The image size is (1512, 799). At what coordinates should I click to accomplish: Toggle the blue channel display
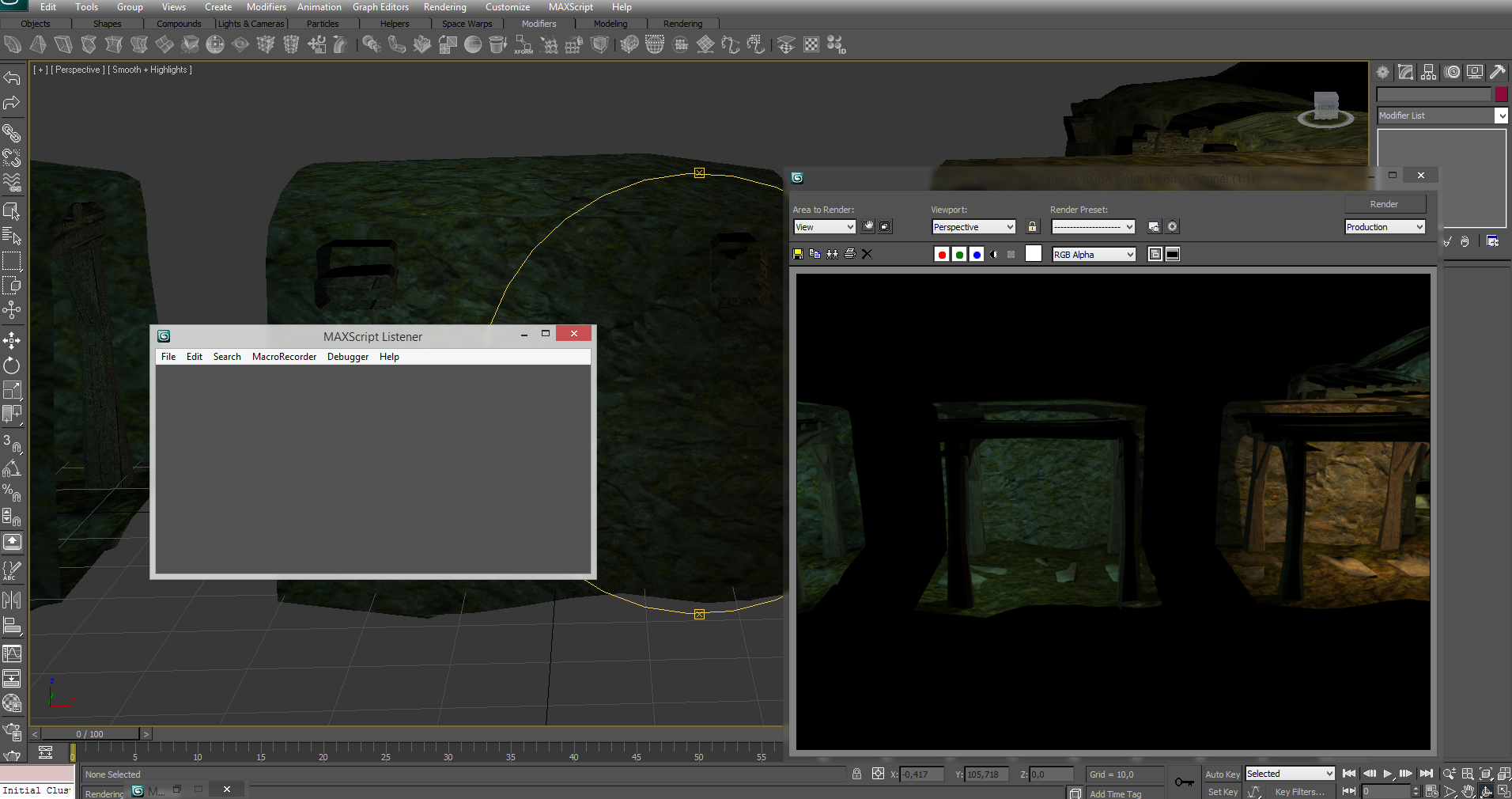pos(977,254)
